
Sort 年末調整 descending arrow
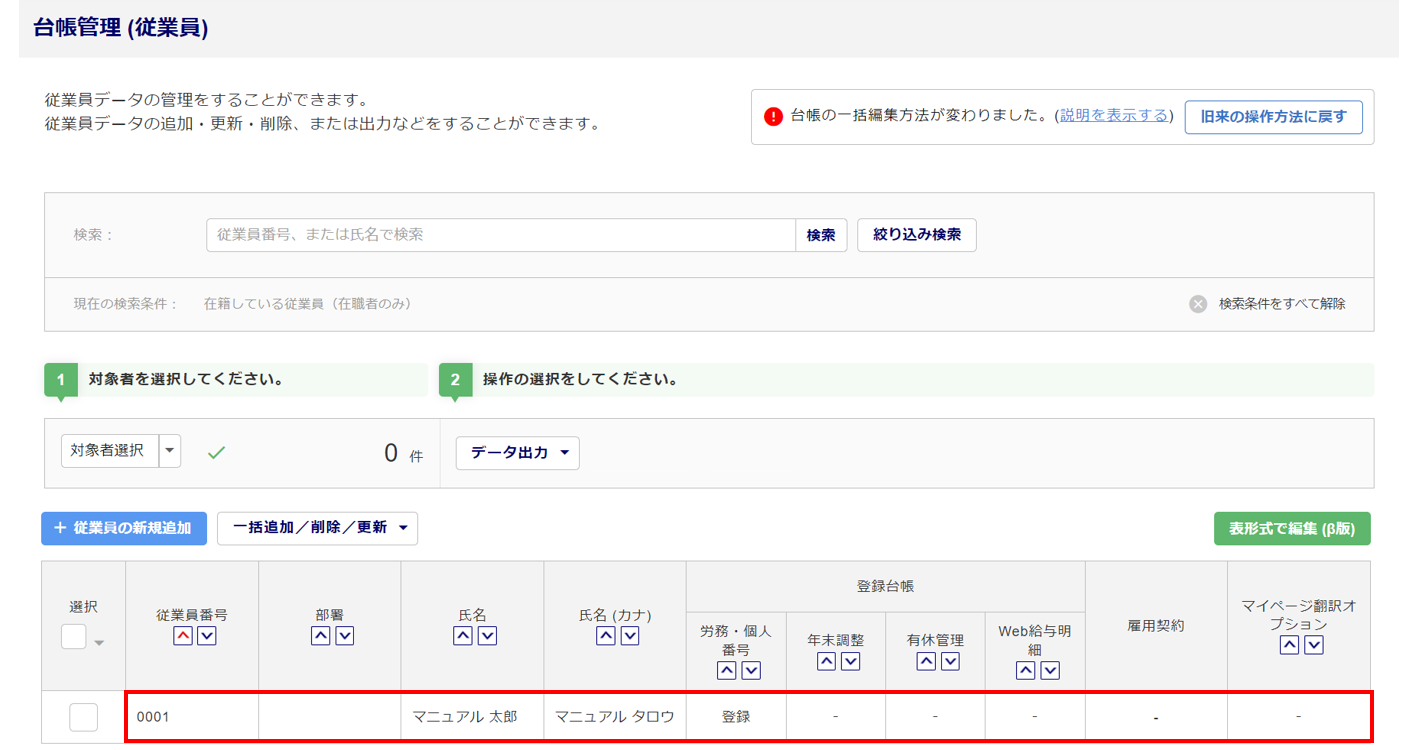[x=850, y=661]
